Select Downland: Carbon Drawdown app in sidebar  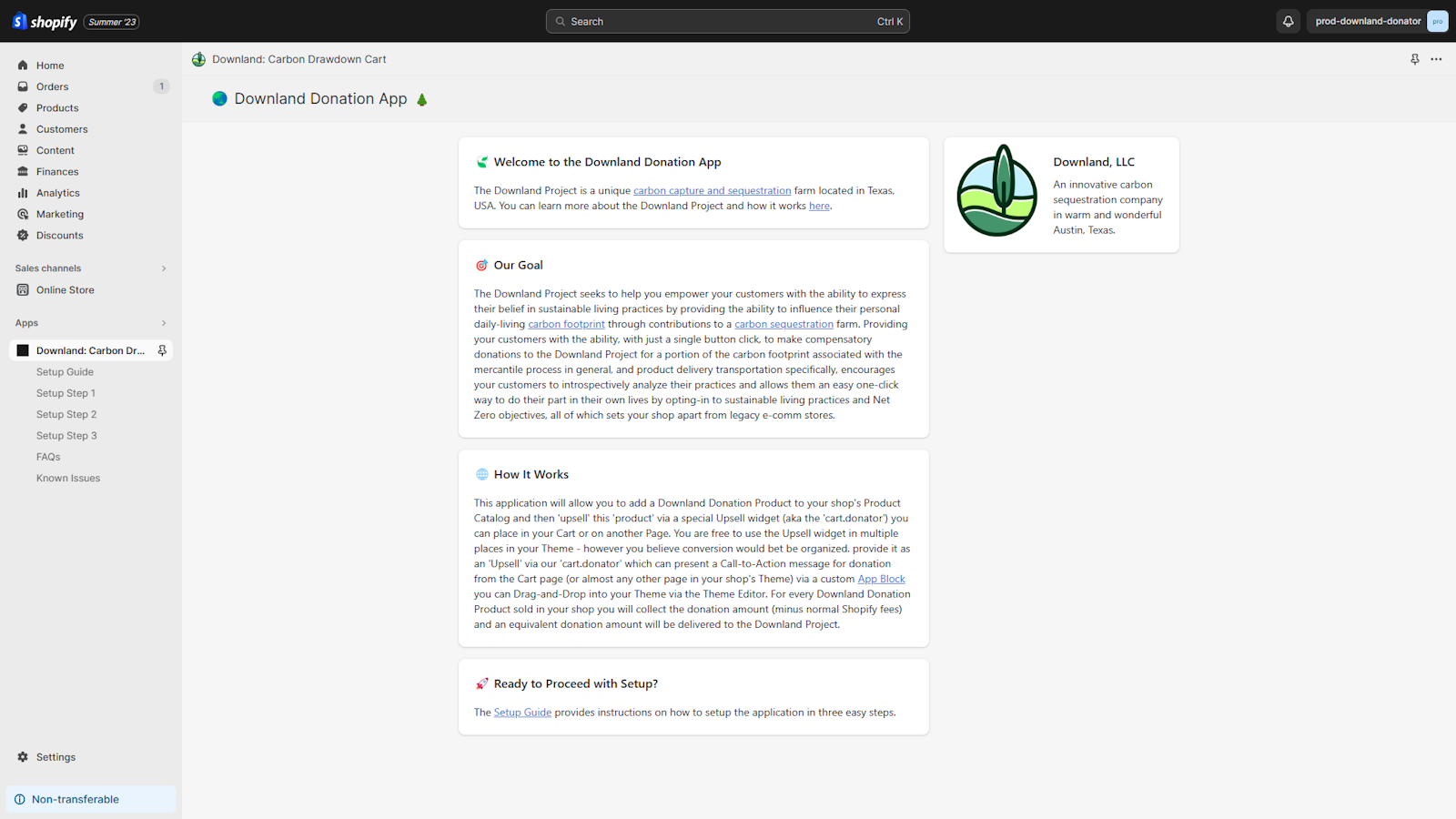[x=90, y=350]
